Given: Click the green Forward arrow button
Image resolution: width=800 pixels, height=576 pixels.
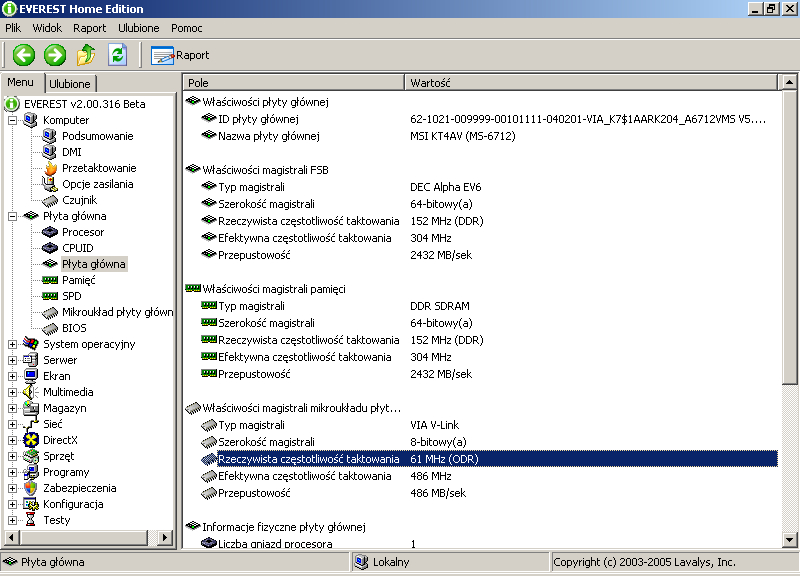Looking at the screenshot, I should click(55, 55).
